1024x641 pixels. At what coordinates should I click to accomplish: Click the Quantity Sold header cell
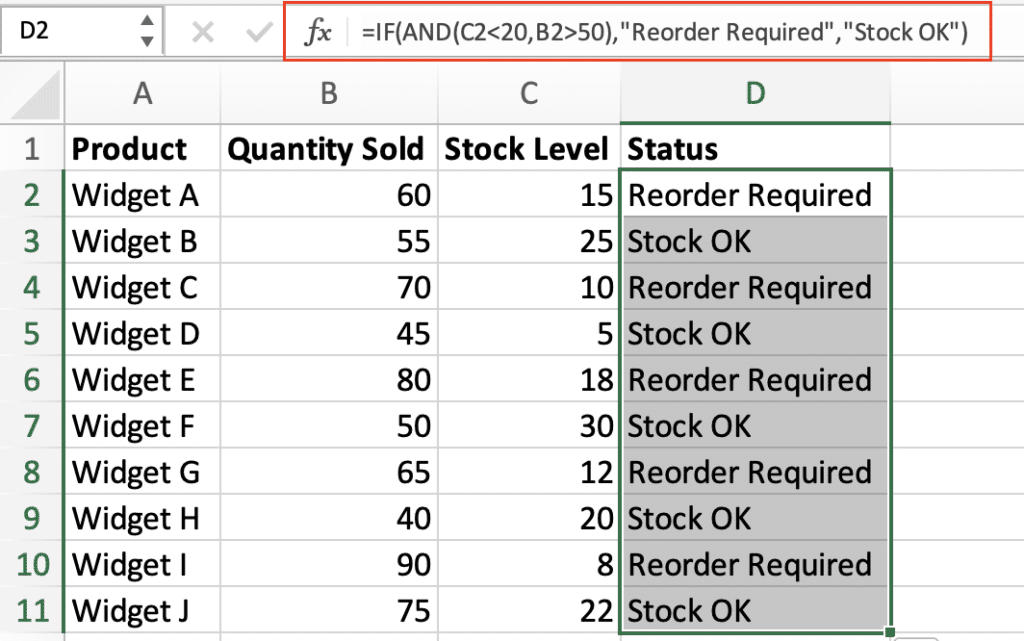pyautogui.click(x=329, y=148)
